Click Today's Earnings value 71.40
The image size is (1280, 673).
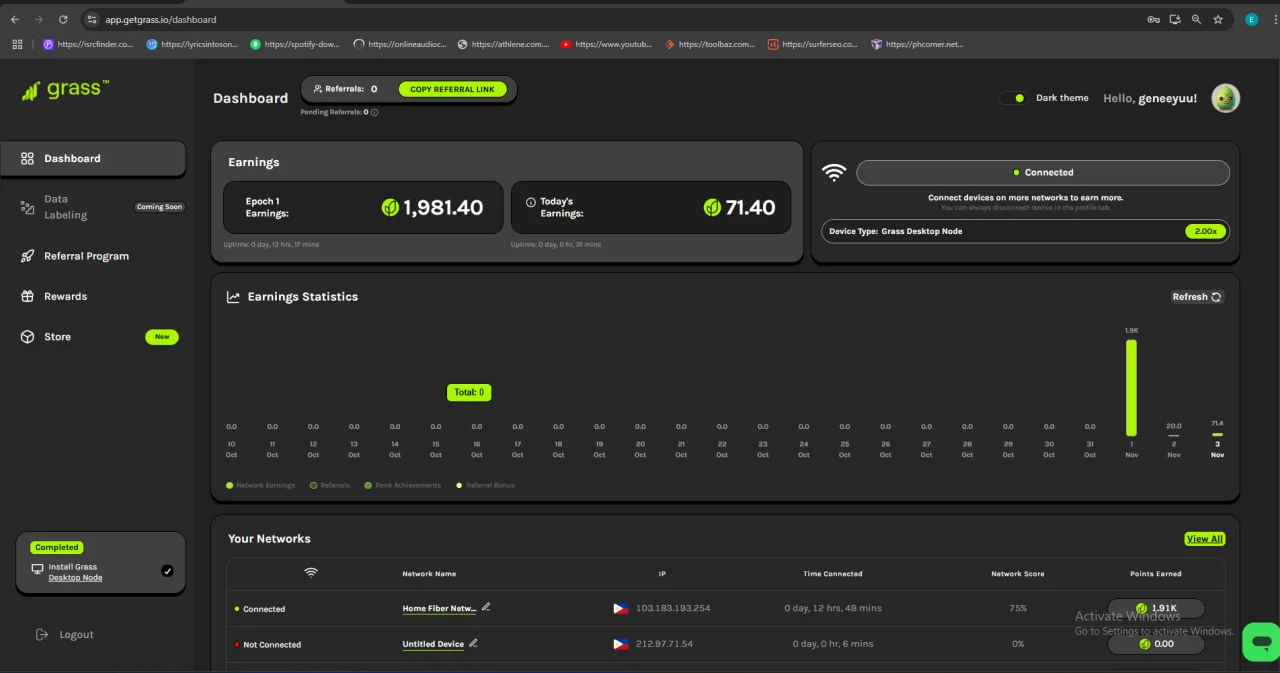tap(750, 207)
